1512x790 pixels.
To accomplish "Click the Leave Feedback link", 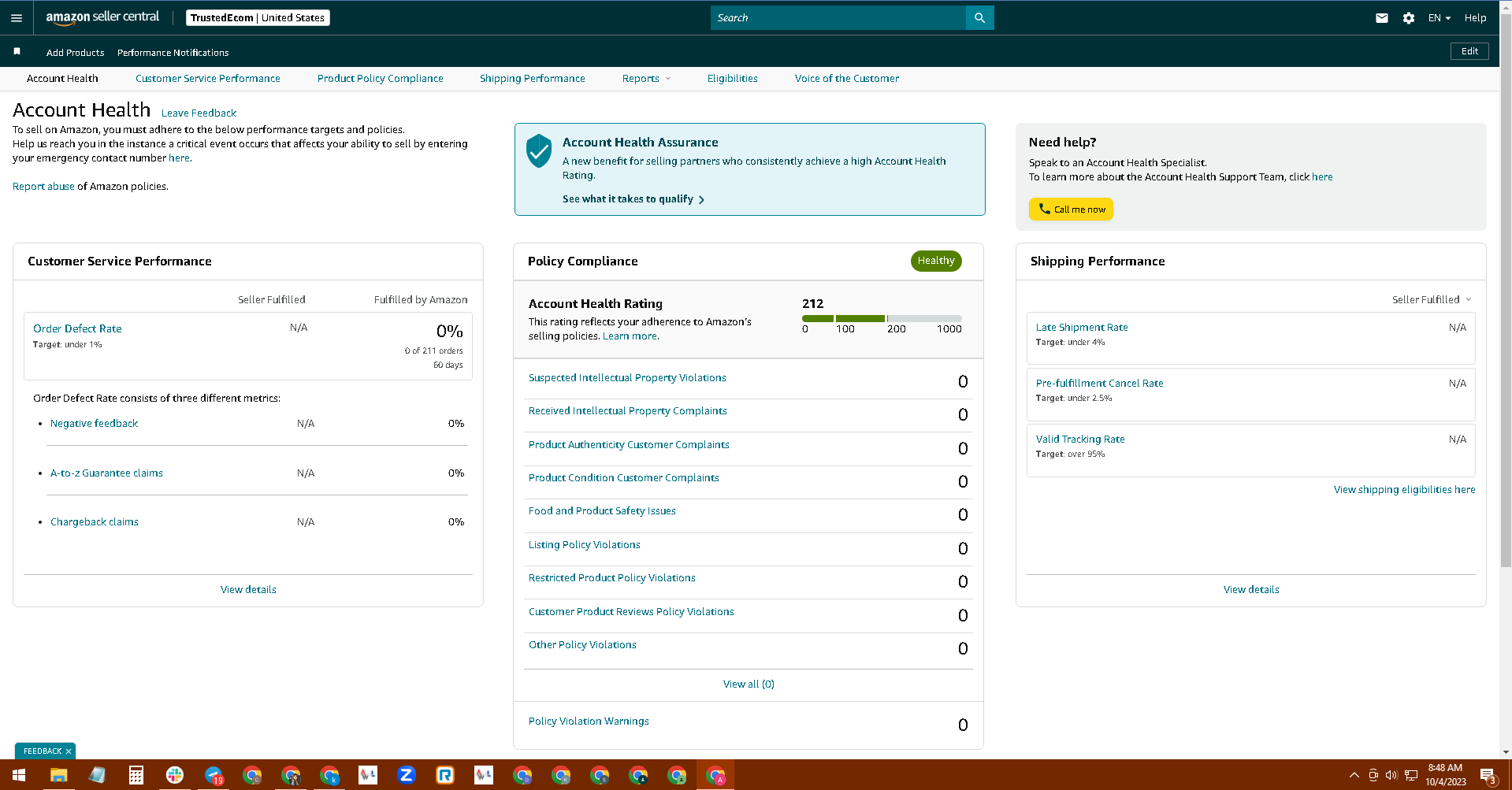I will [x=199, y=113].
